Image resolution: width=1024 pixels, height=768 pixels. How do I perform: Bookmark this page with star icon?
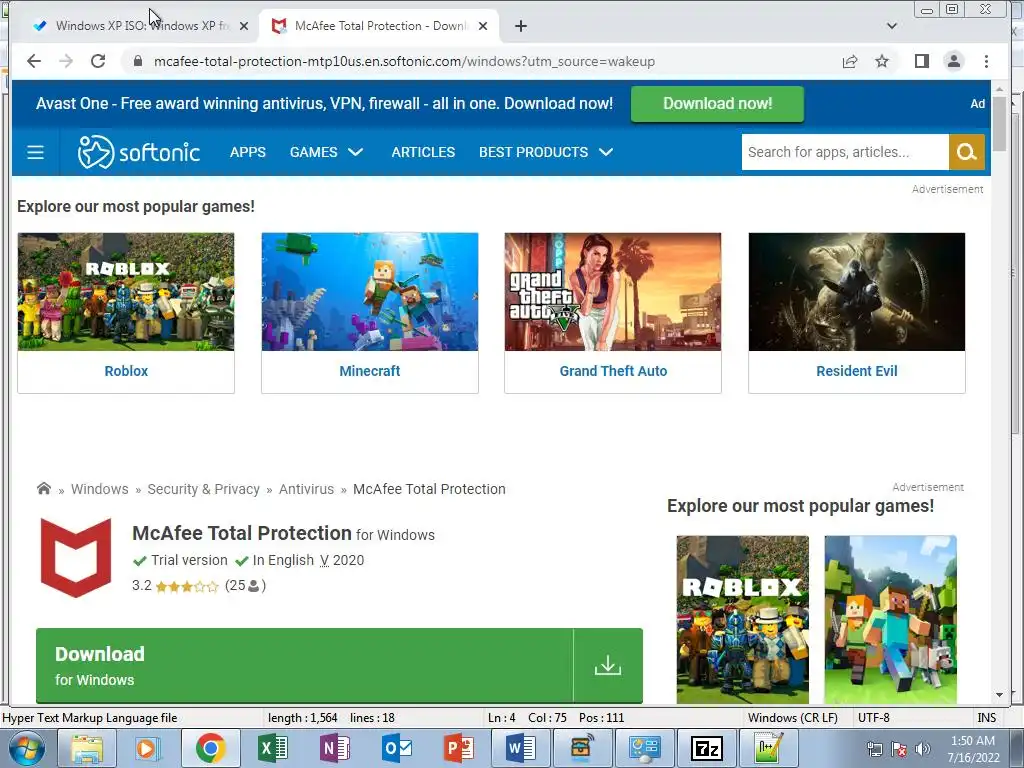click(882, 61)
